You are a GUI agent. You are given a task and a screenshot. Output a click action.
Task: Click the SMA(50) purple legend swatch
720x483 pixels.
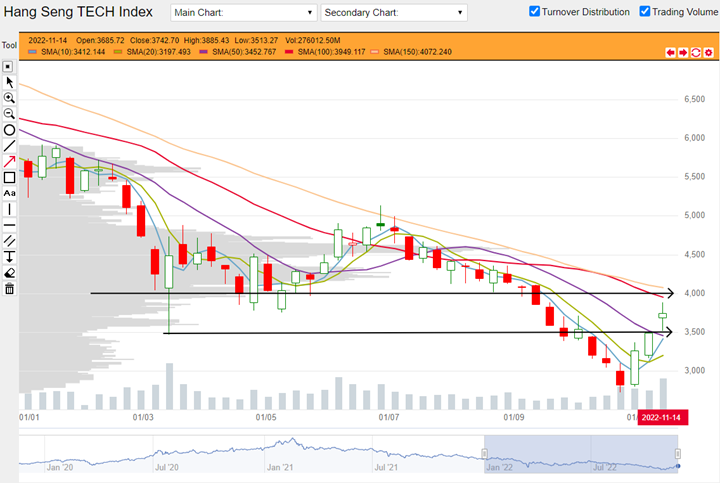point(203,52)
